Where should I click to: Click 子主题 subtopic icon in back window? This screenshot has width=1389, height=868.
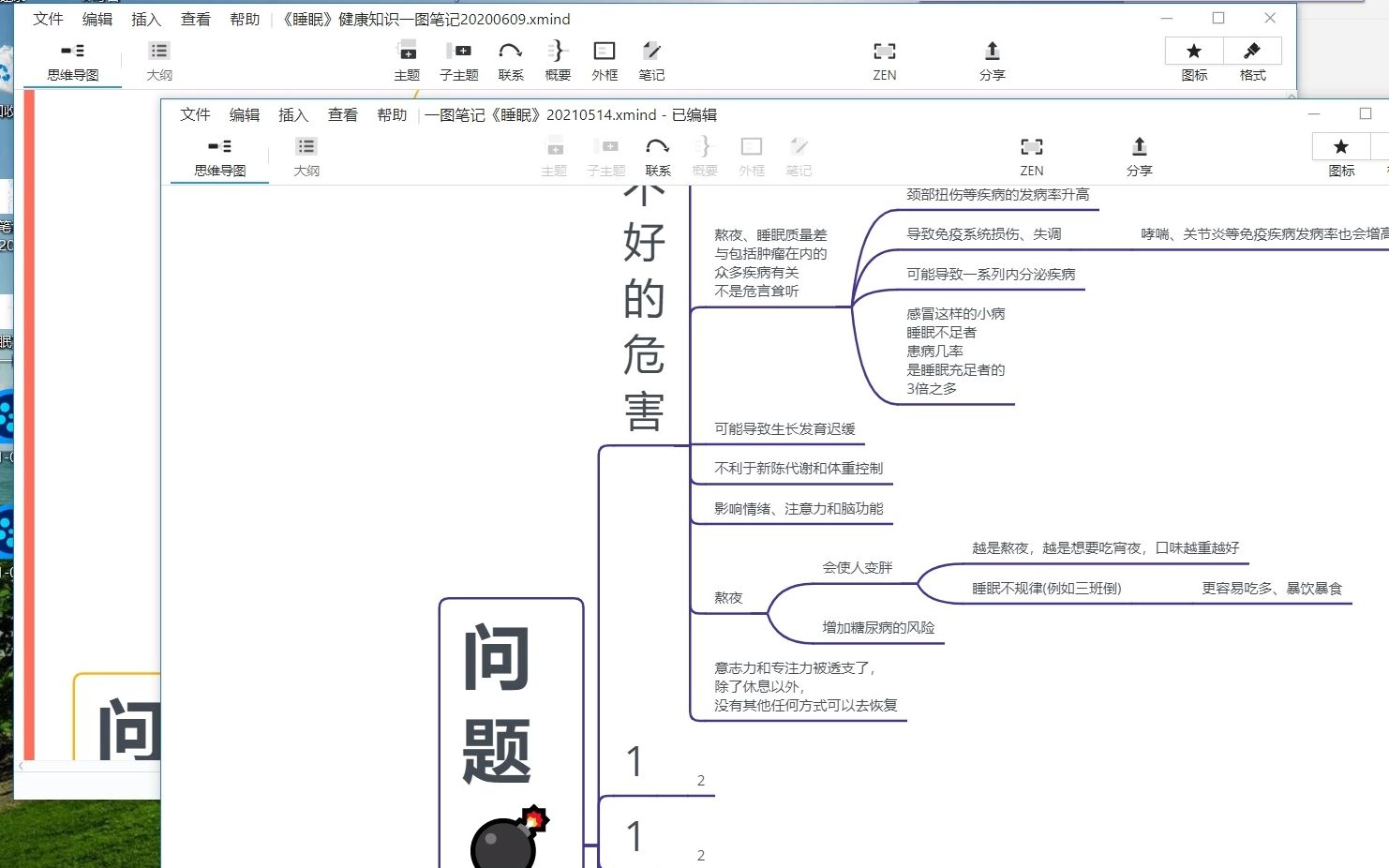pos(459,61)
